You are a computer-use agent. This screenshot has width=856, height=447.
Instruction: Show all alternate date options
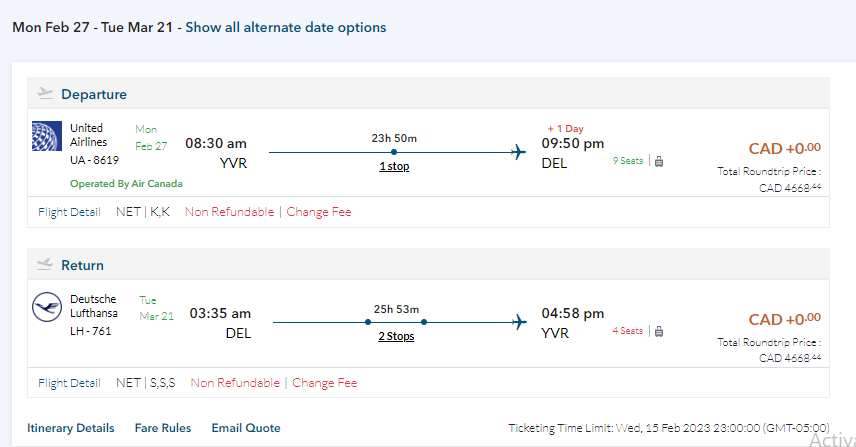[285, 27]
